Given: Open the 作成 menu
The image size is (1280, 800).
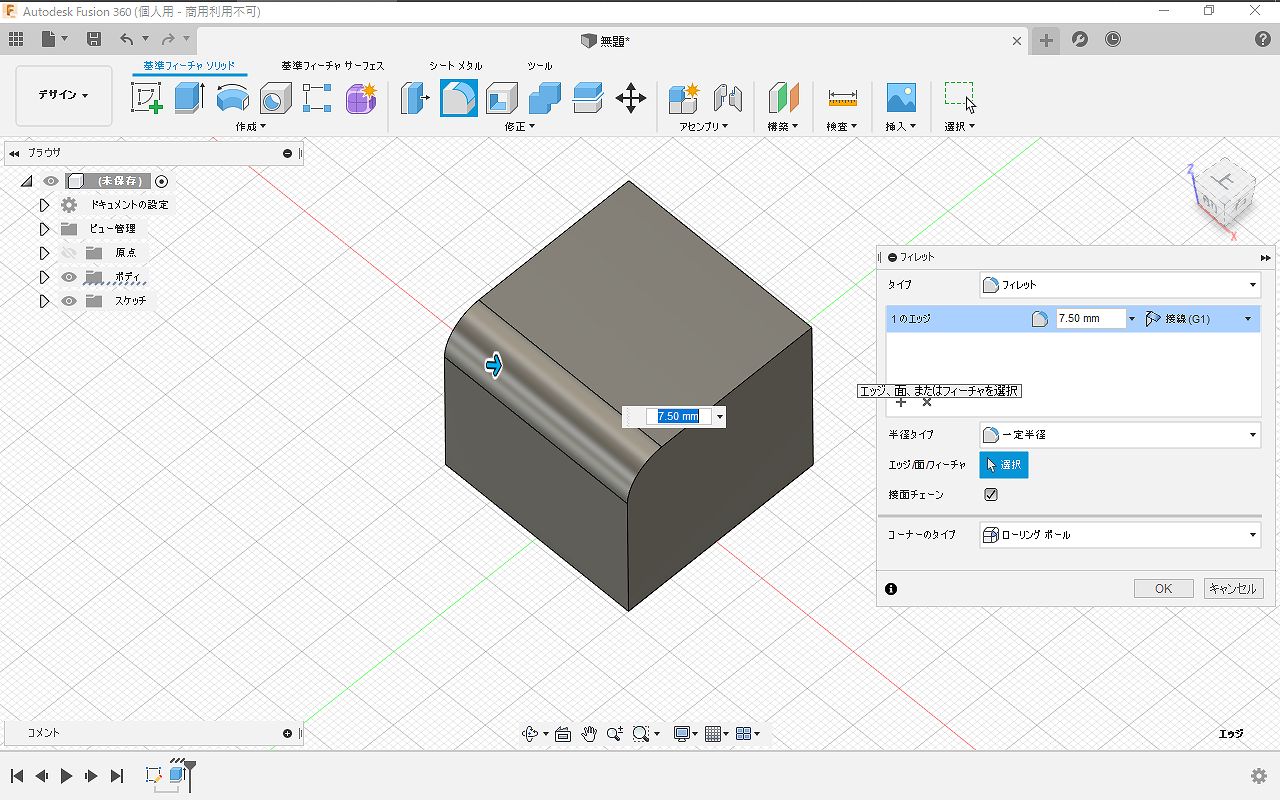Looking at the screenshot, I should [x=251, y=127].
